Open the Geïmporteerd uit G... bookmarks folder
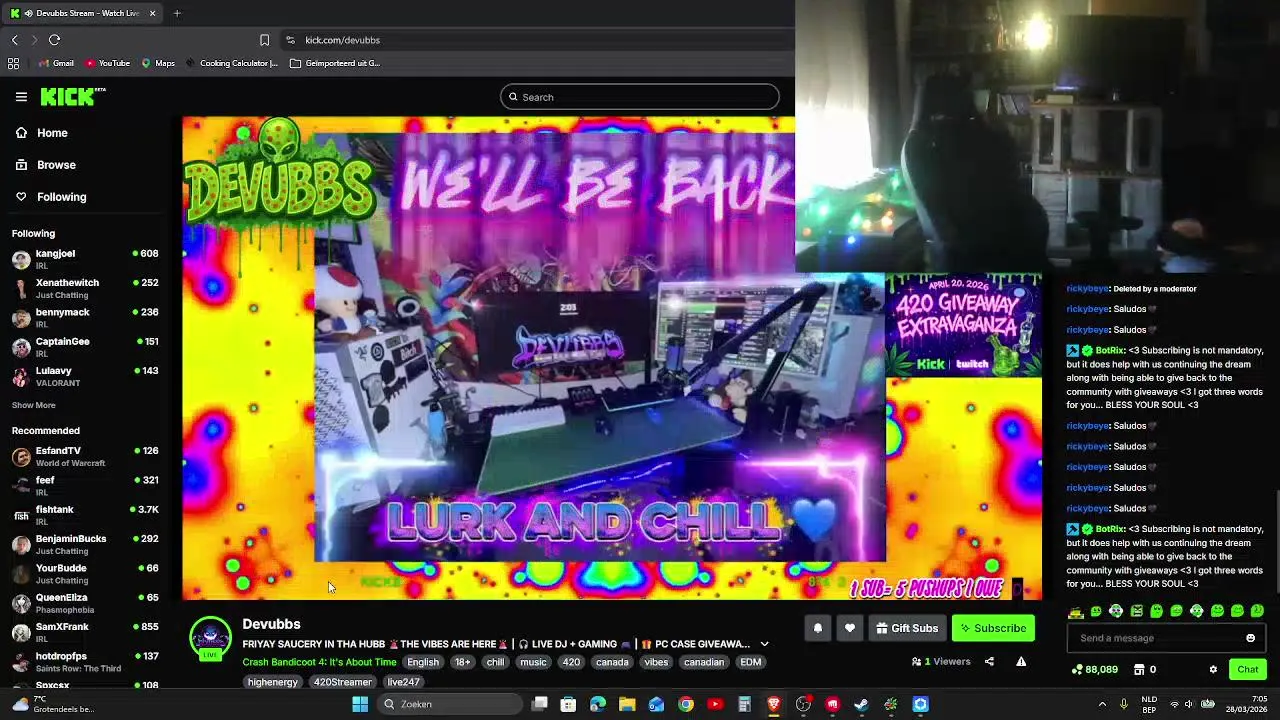1280x720 pixels. [x=335, y=63]
